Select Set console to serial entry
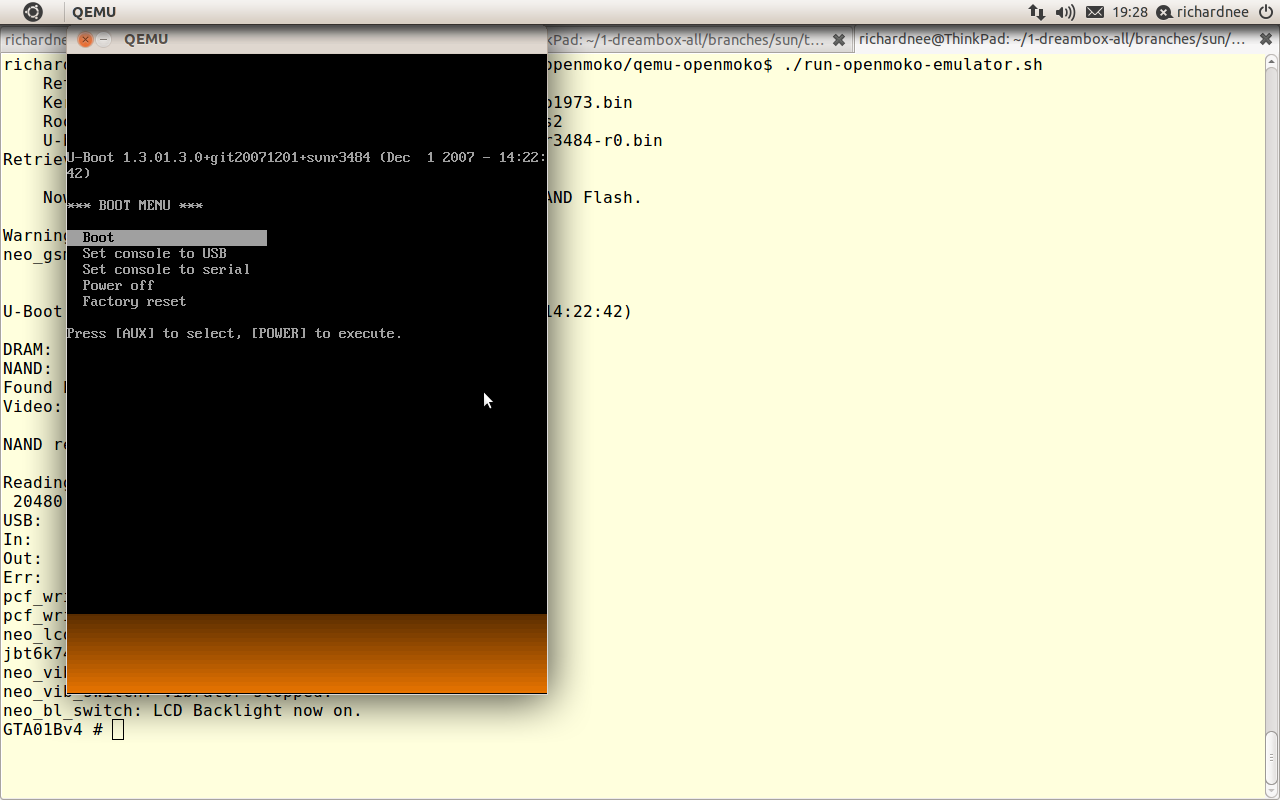1280x800 pixels. [x=166, y=269]
